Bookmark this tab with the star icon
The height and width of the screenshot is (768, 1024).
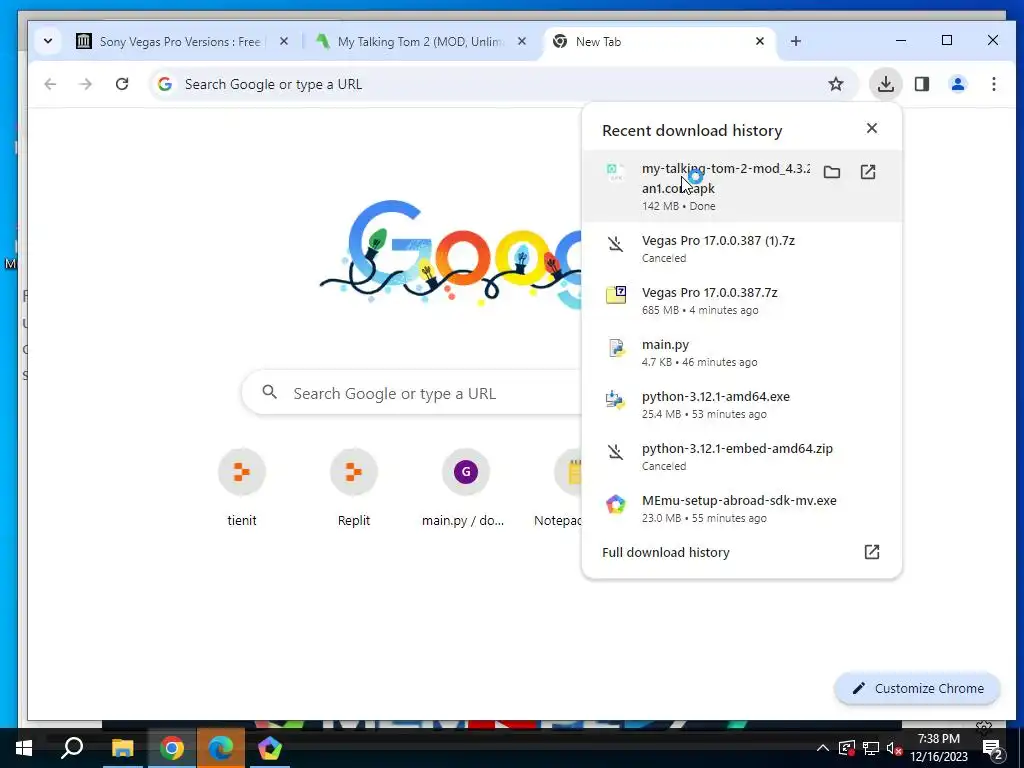(836, 84)
